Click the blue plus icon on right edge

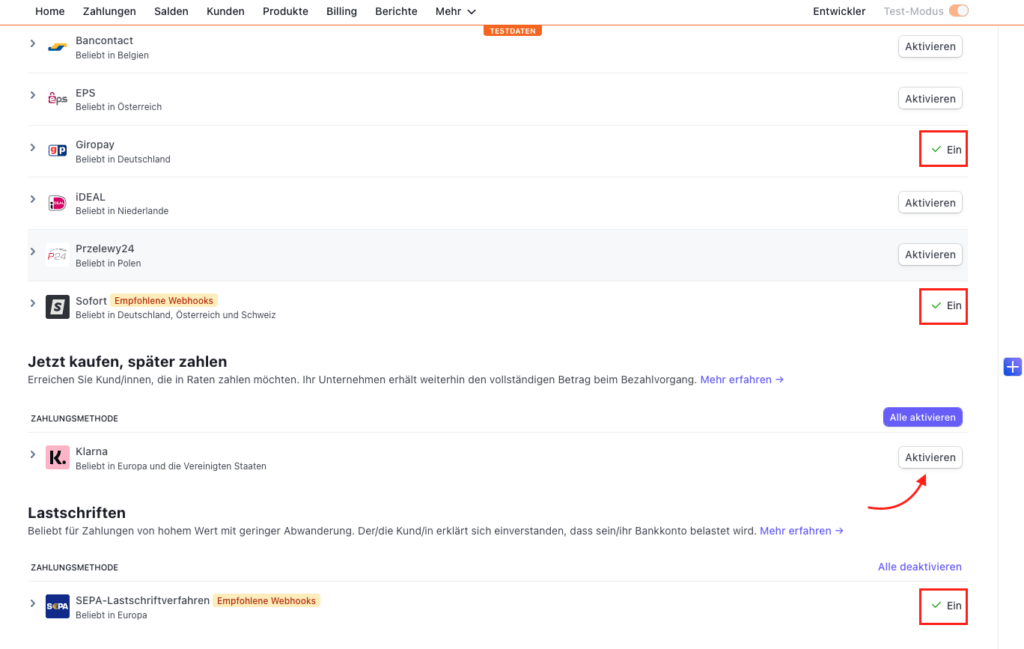pos(1012,367)
